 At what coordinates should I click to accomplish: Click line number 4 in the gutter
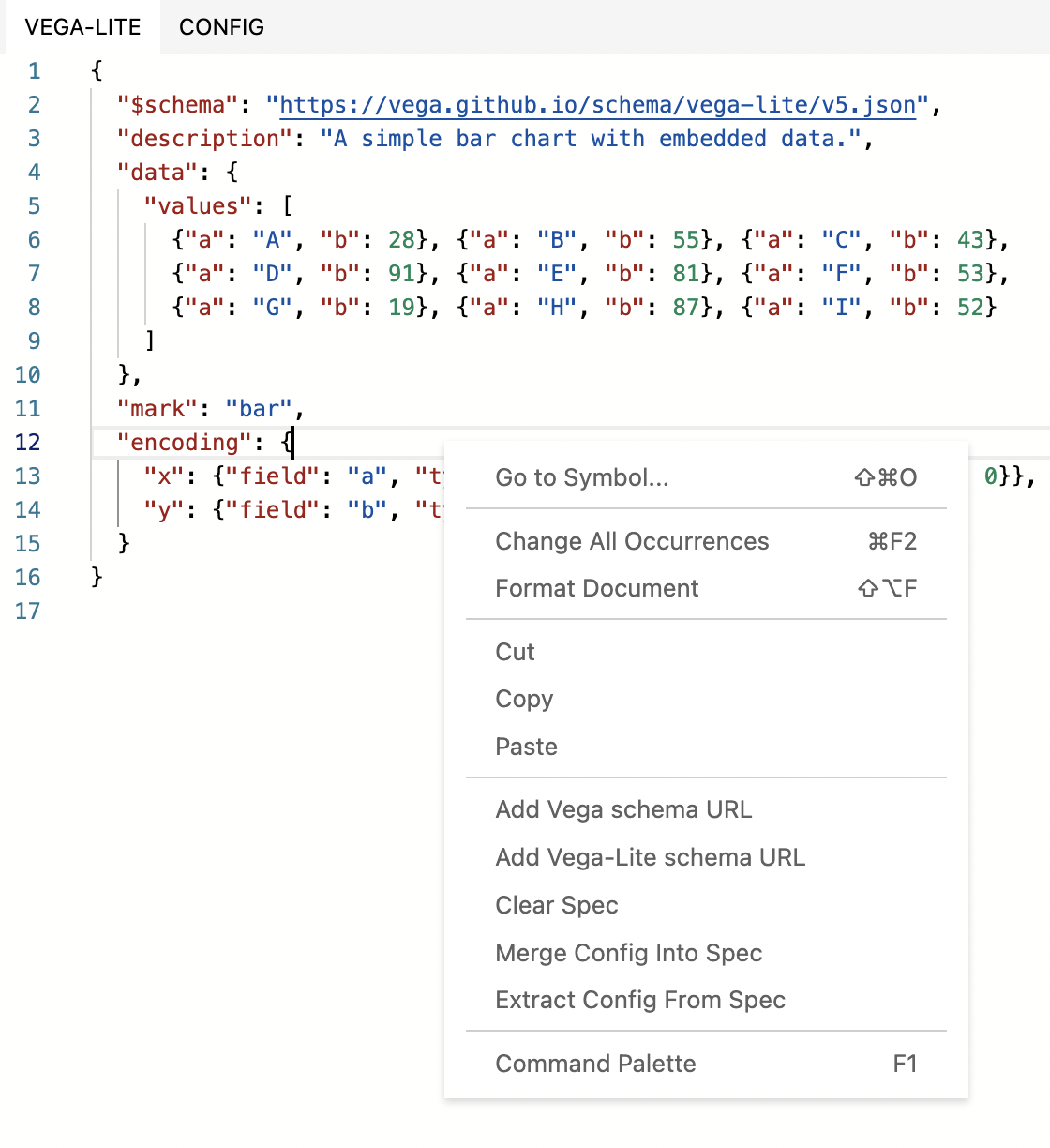(34, 173)
